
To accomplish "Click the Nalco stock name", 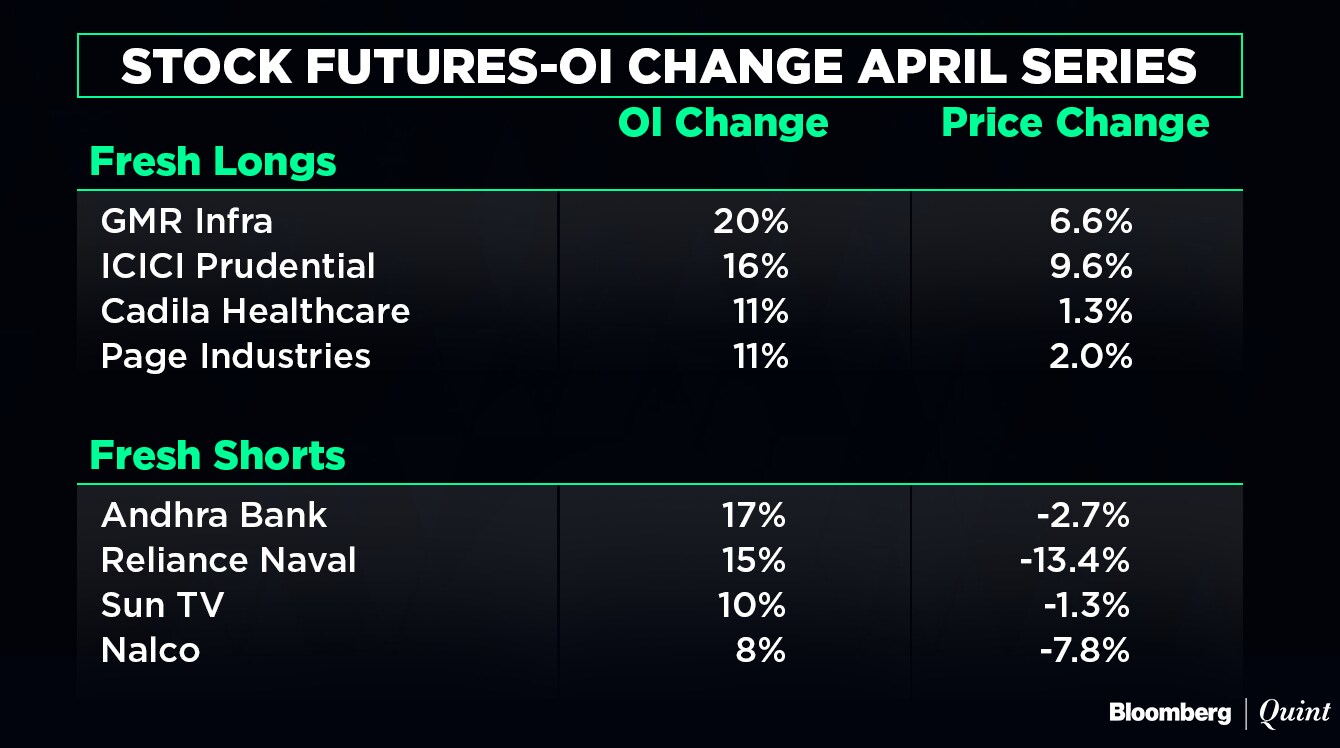I will (x=150, y=650).
